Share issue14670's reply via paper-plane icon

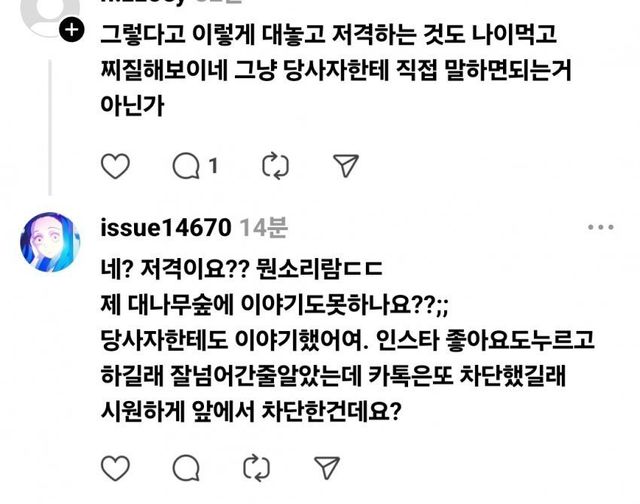pyautogui.click(x=327, y=468)
